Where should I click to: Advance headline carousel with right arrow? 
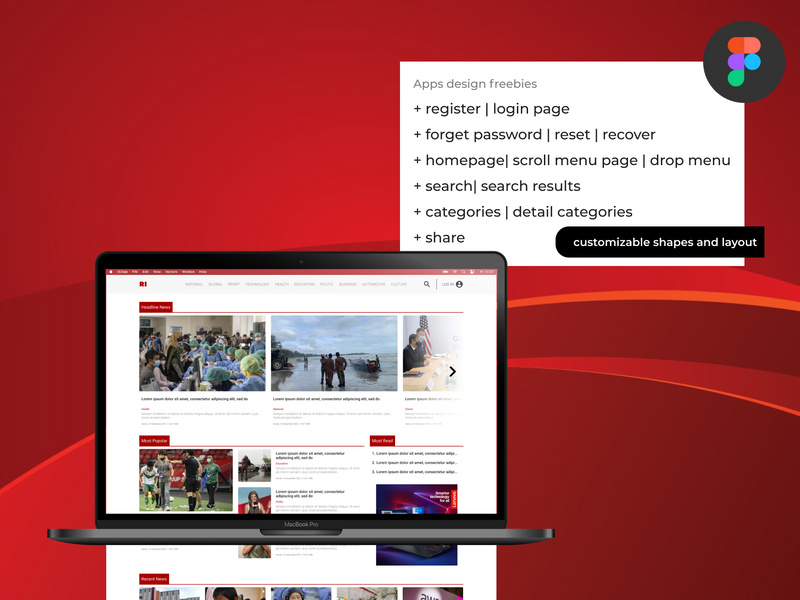pyautogui.click(x=452, y=371)
